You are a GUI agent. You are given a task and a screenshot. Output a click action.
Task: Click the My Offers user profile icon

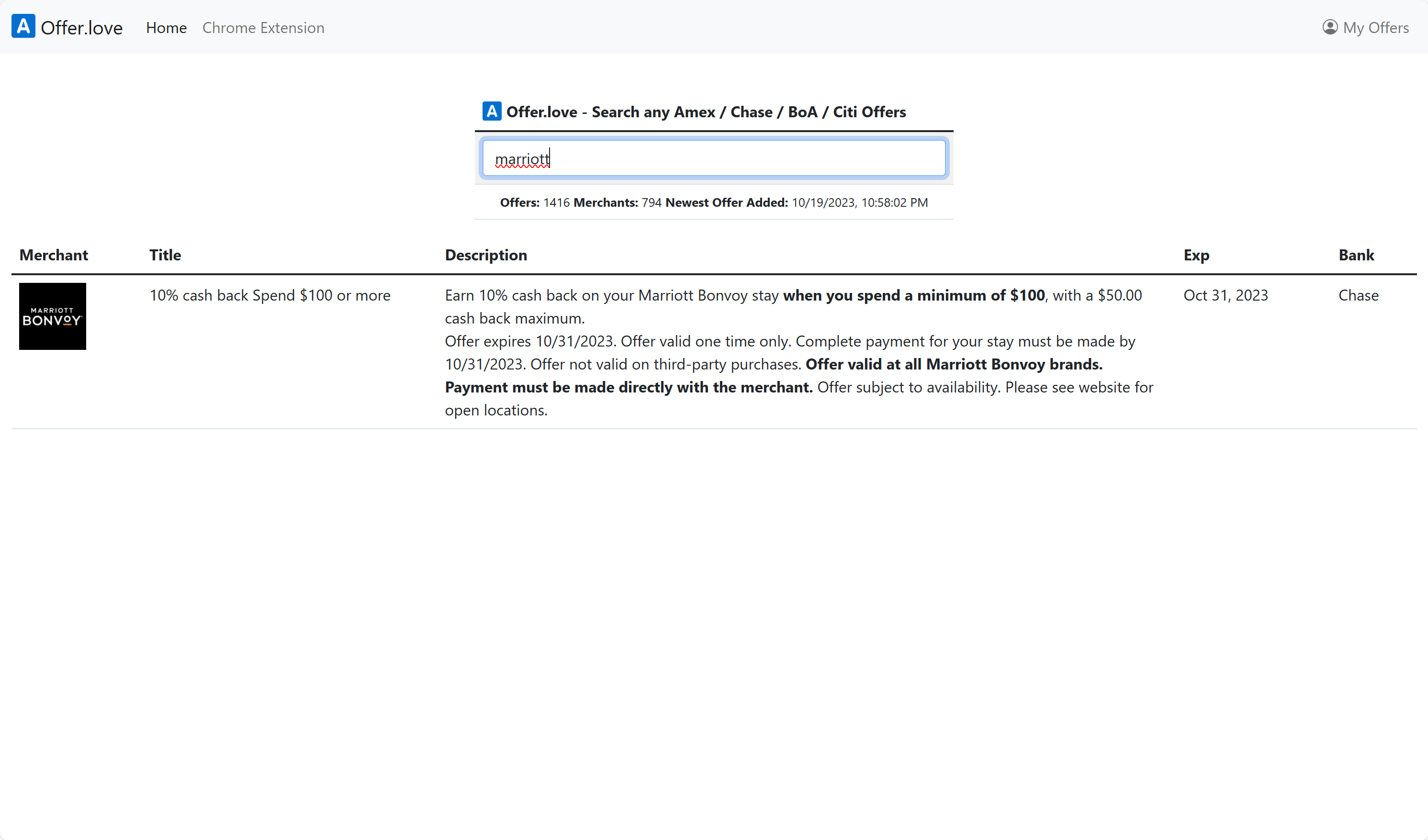click(x=1329, y=27)
